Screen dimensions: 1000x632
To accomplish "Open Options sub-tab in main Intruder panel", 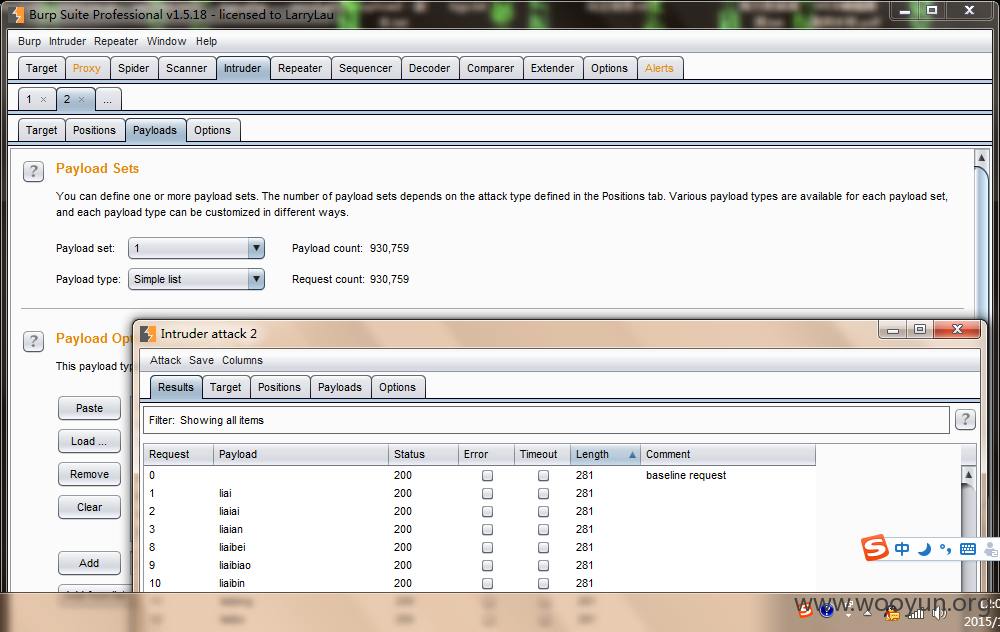I will click(x=212, y=130).
